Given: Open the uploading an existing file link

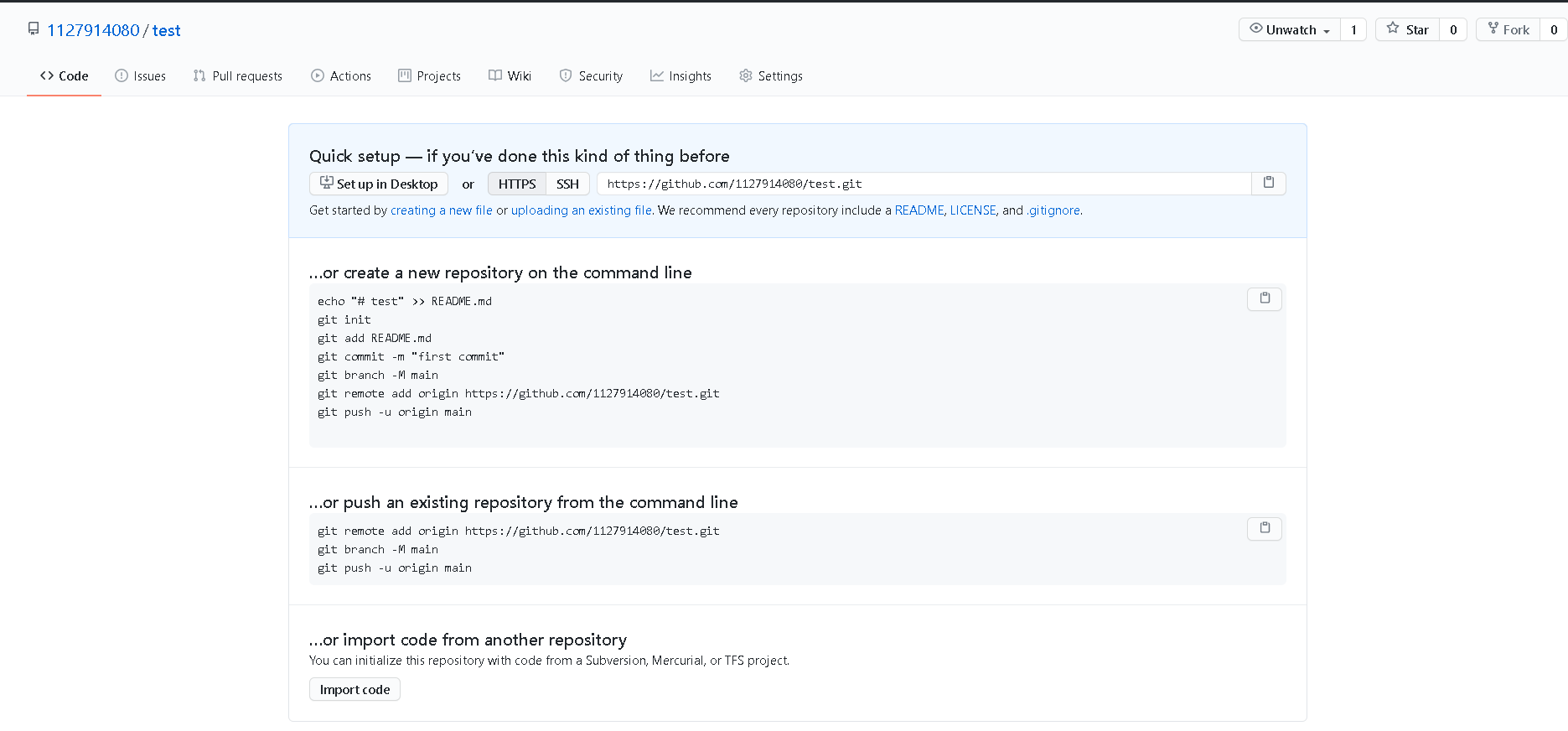Looking at the screenshot, I should (581, 210).
